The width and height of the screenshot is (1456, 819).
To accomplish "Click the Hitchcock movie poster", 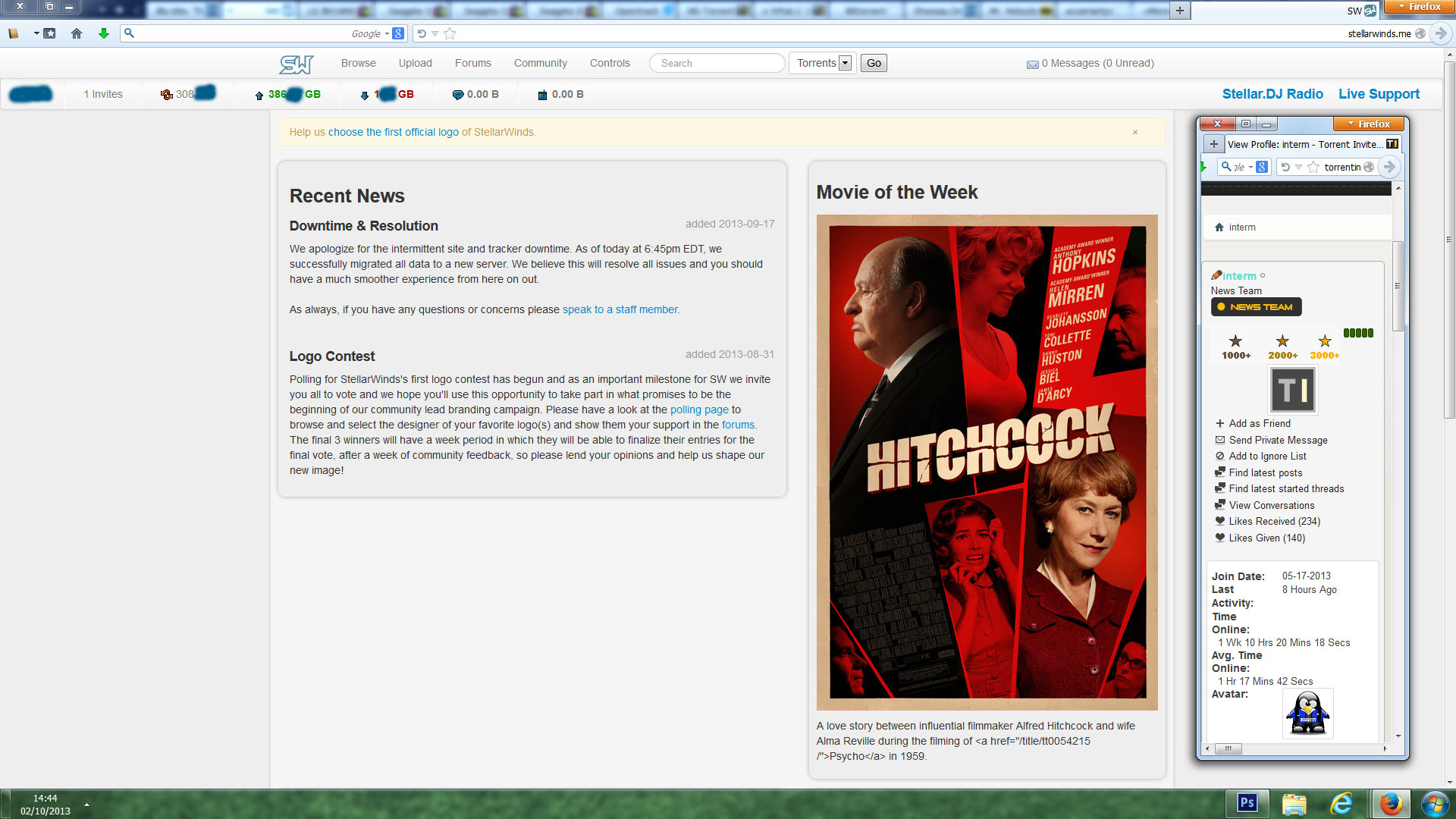I will pyautogui.click(x=987, y=463).
